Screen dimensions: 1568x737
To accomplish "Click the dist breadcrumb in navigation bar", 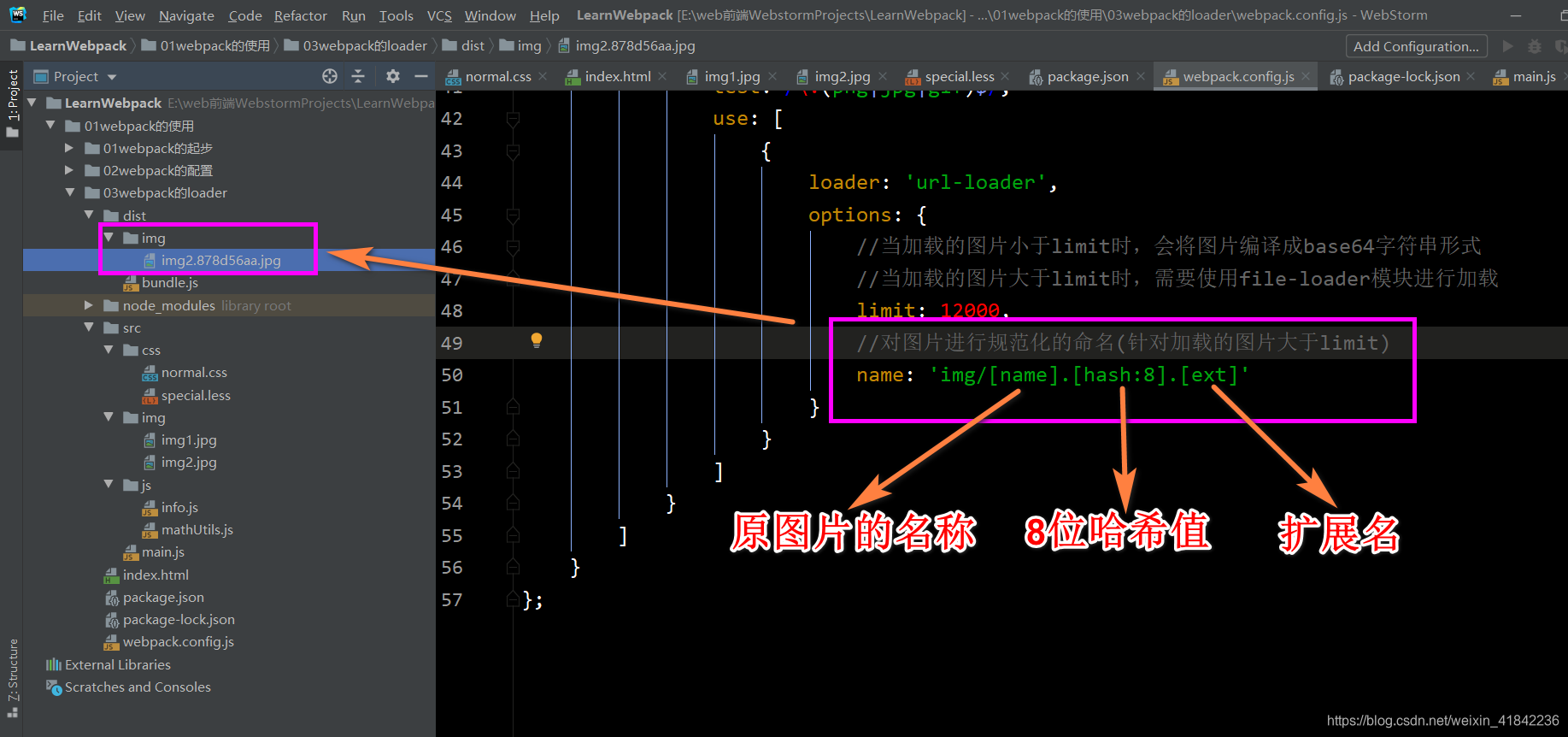I will pyautogui.click(x=463, y=46).
